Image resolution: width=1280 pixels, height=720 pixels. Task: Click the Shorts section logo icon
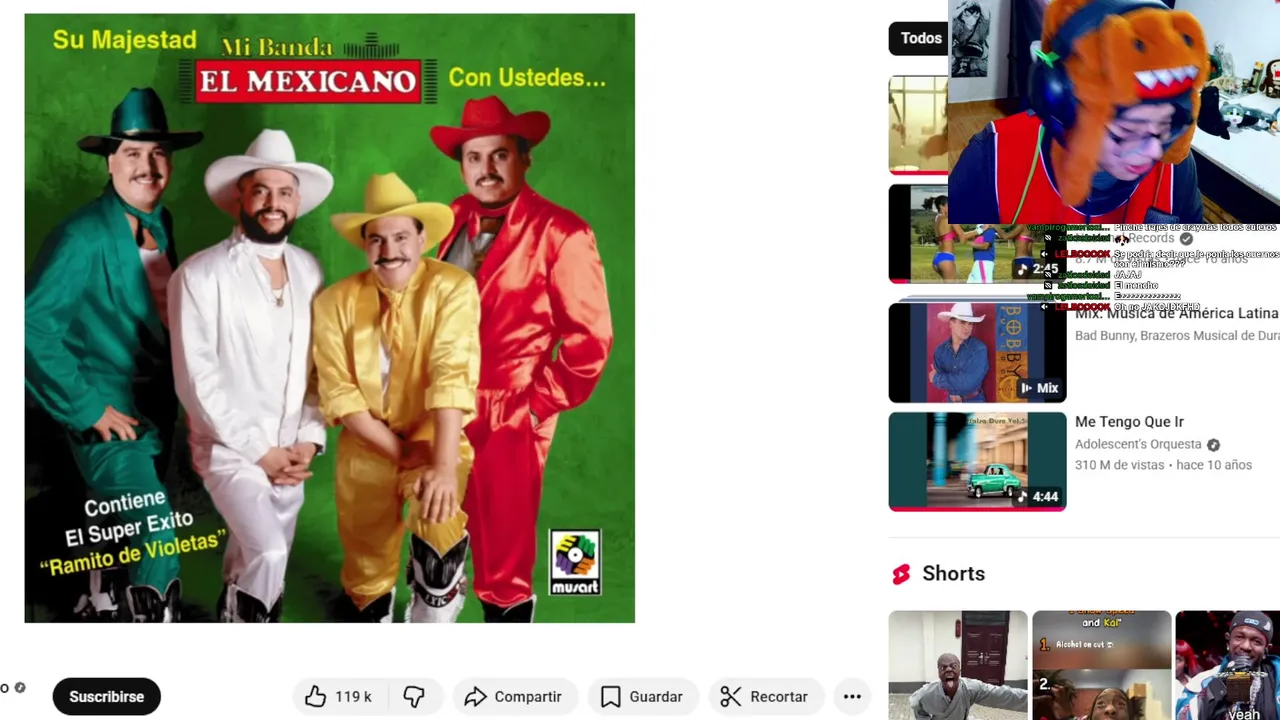pyautogui.click(x=901, y=574)
